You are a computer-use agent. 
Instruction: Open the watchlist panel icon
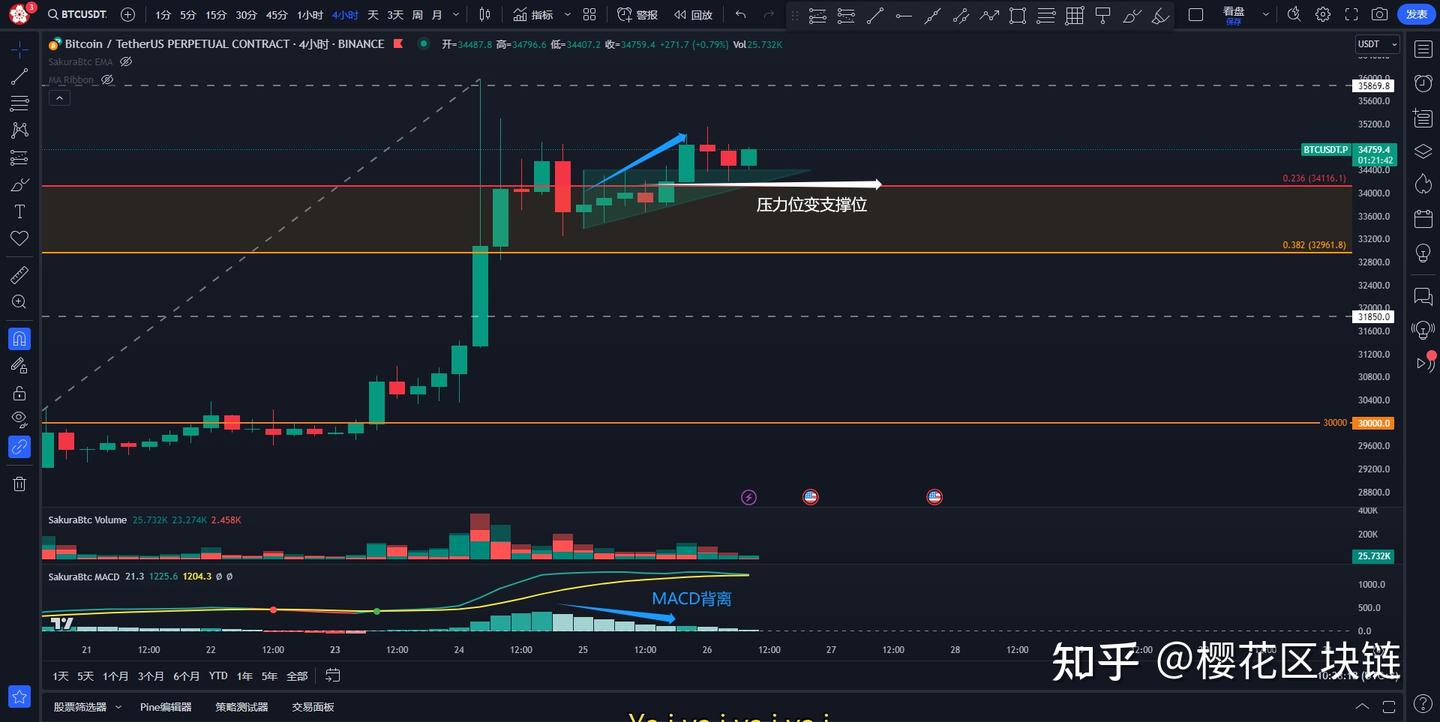1423,50
